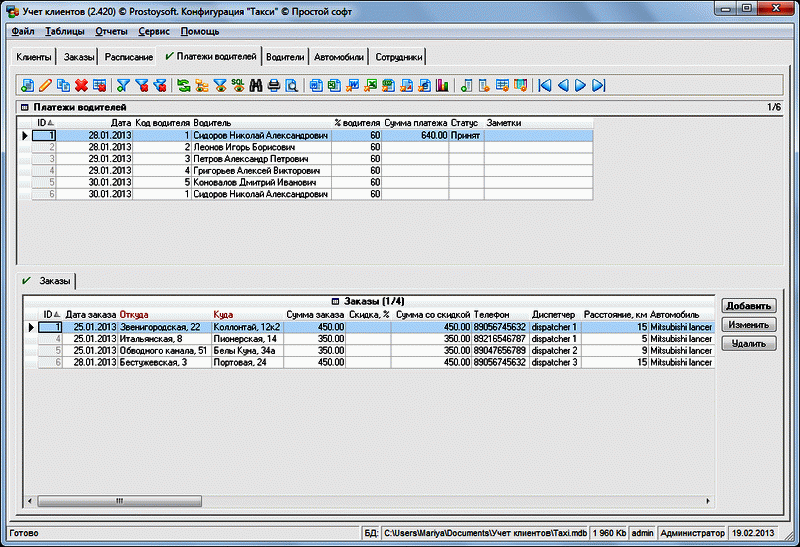Open the Файл menu
This screenshot has height=547, width=800.
tap(23, 32)
